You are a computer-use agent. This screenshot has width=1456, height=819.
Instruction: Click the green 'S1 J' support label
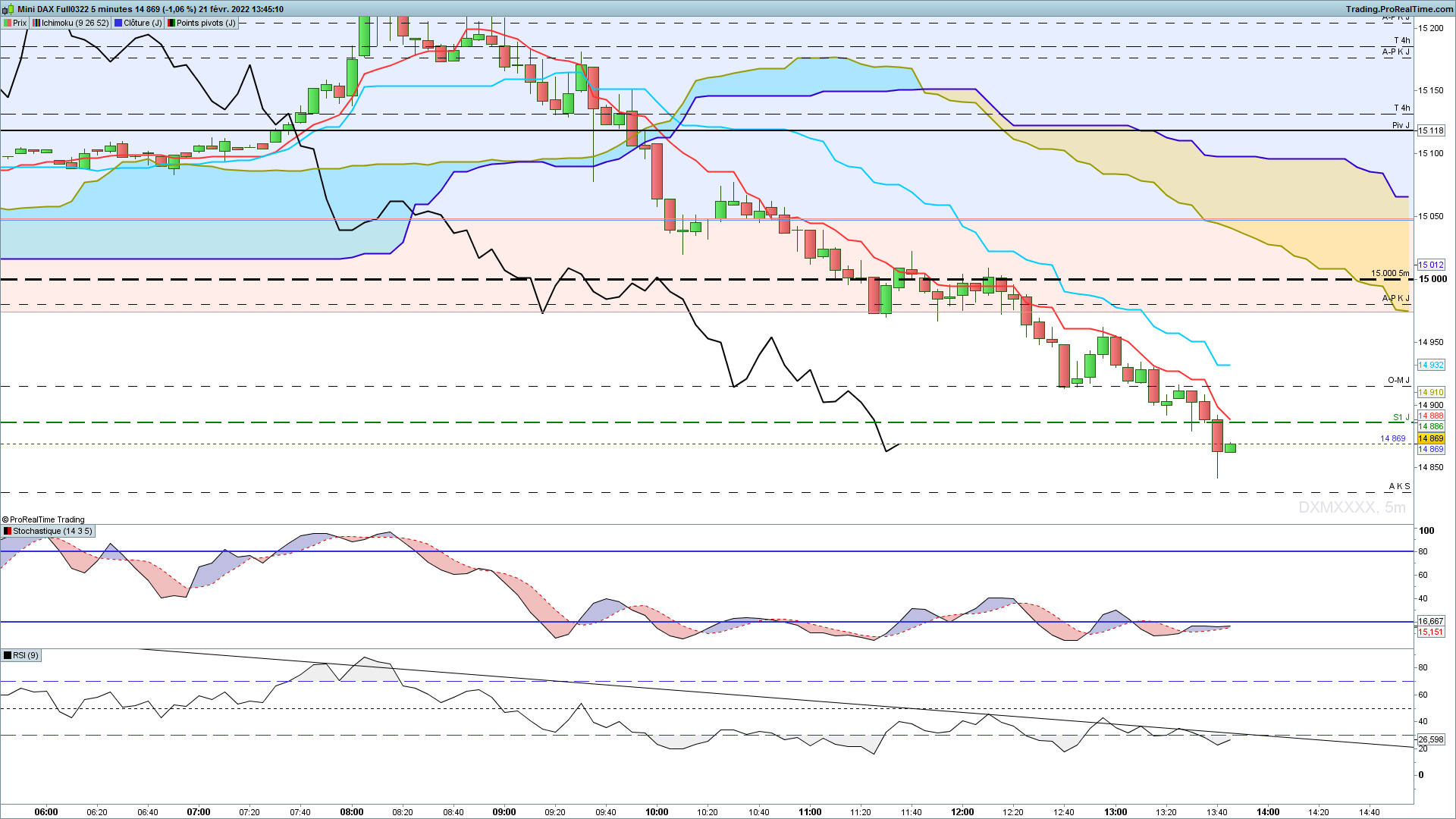1401,417
